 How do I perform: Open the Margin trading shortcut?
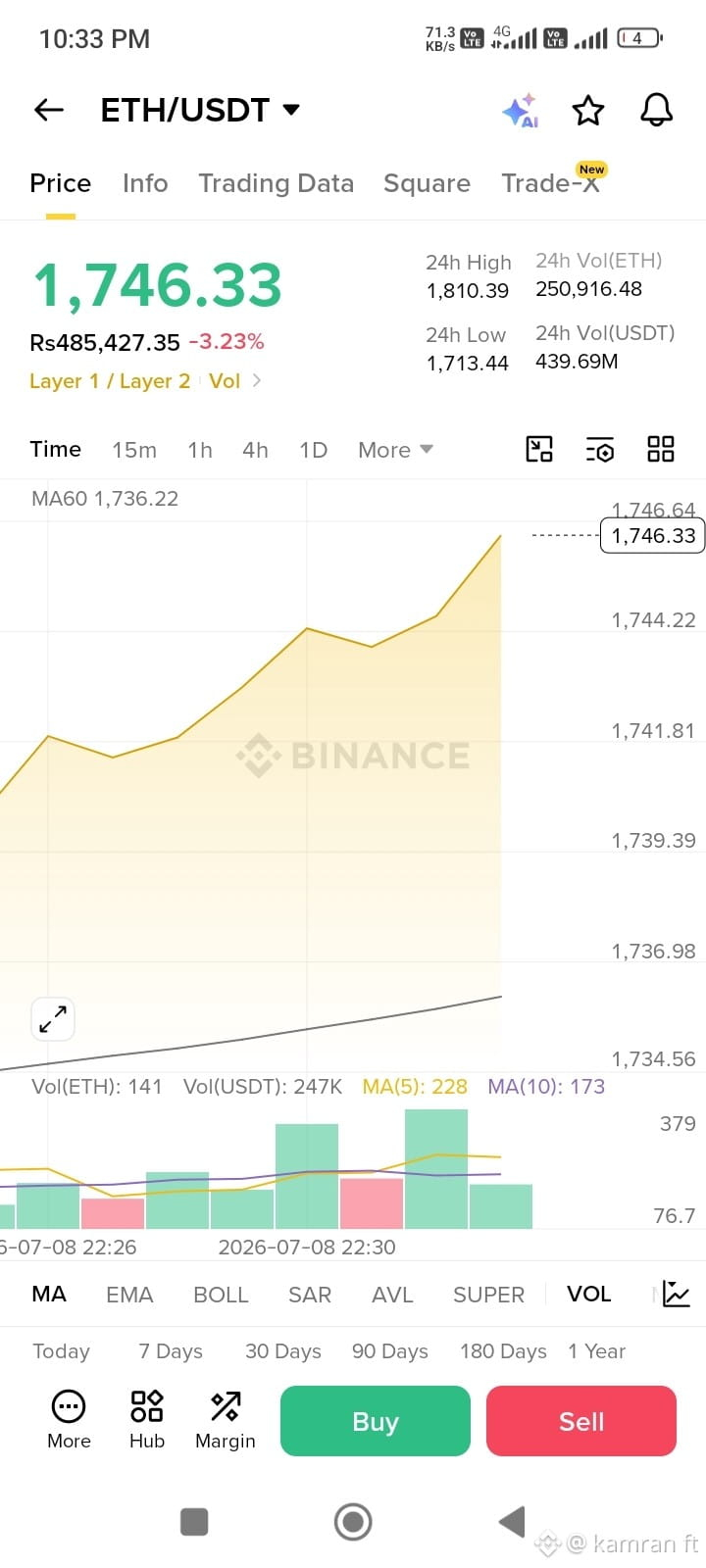pos(226,1420)
